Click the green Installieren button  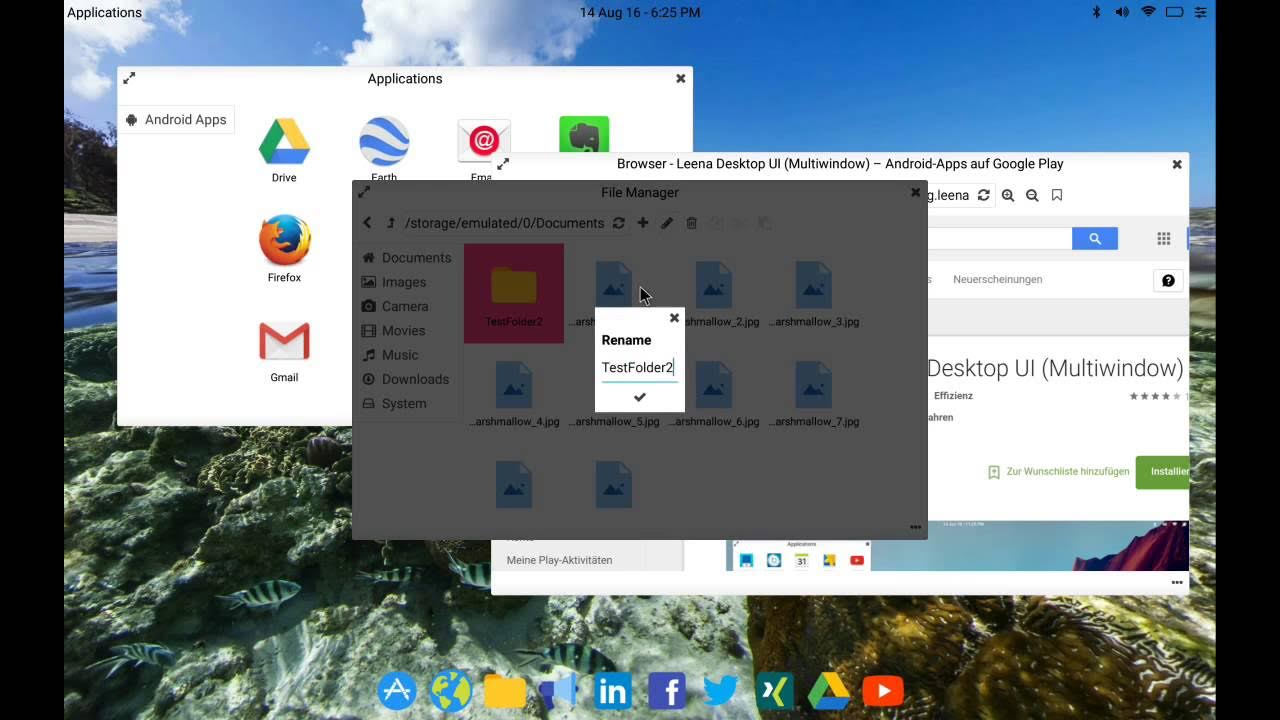tap(1163, 471)
